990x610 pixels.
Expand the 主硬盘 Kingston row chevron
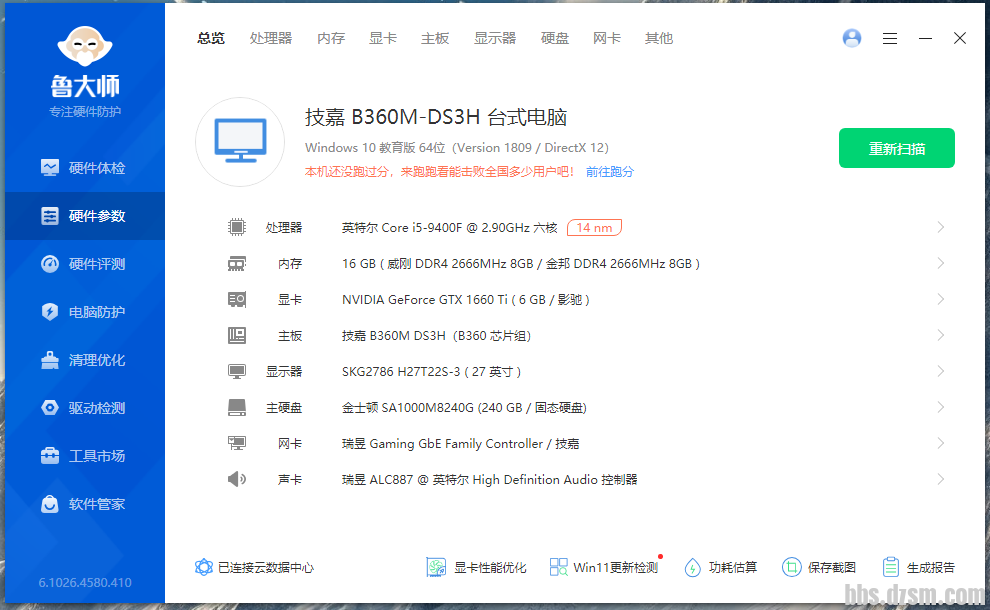tap(940, 408)
